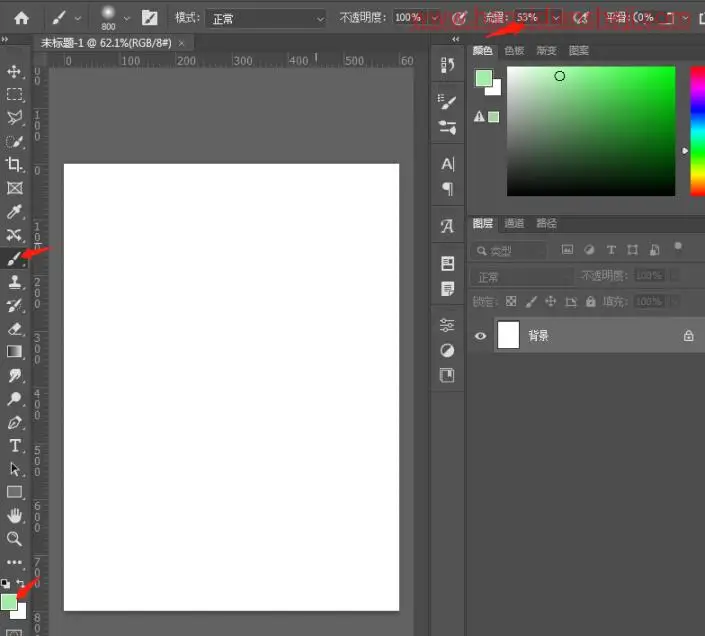Viewport: 705px width, 636px height.
Task: Collapse the right panels double-arrow
Action: (456, 39)
